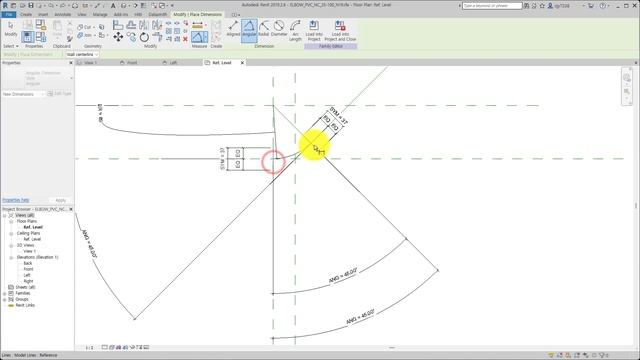Select the Align tool
640x360 pixels.
click(x=118, y=25)
